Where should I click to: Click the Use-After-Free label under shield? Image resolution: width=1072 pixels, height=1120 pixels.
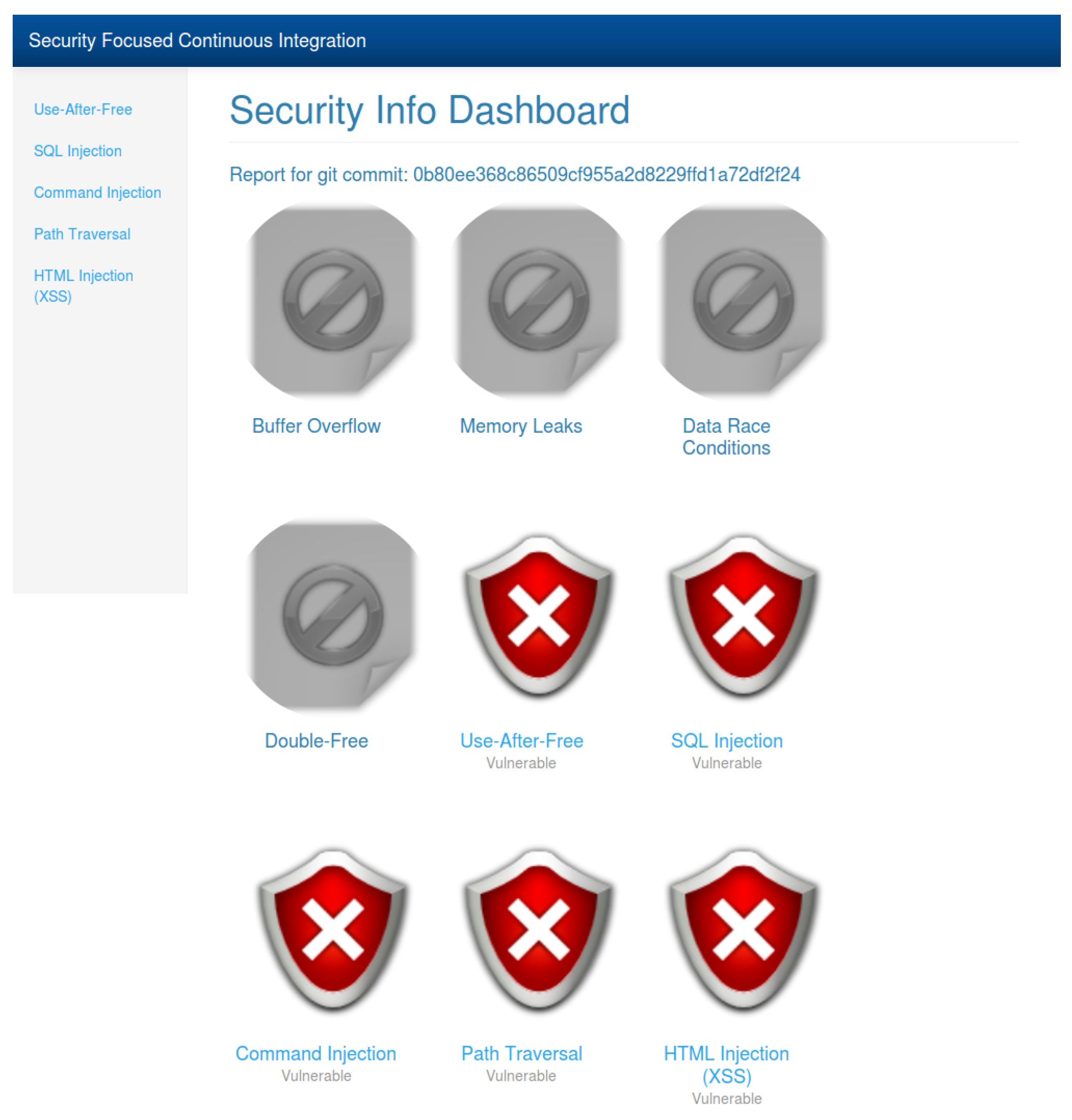(x=521, y=741)
